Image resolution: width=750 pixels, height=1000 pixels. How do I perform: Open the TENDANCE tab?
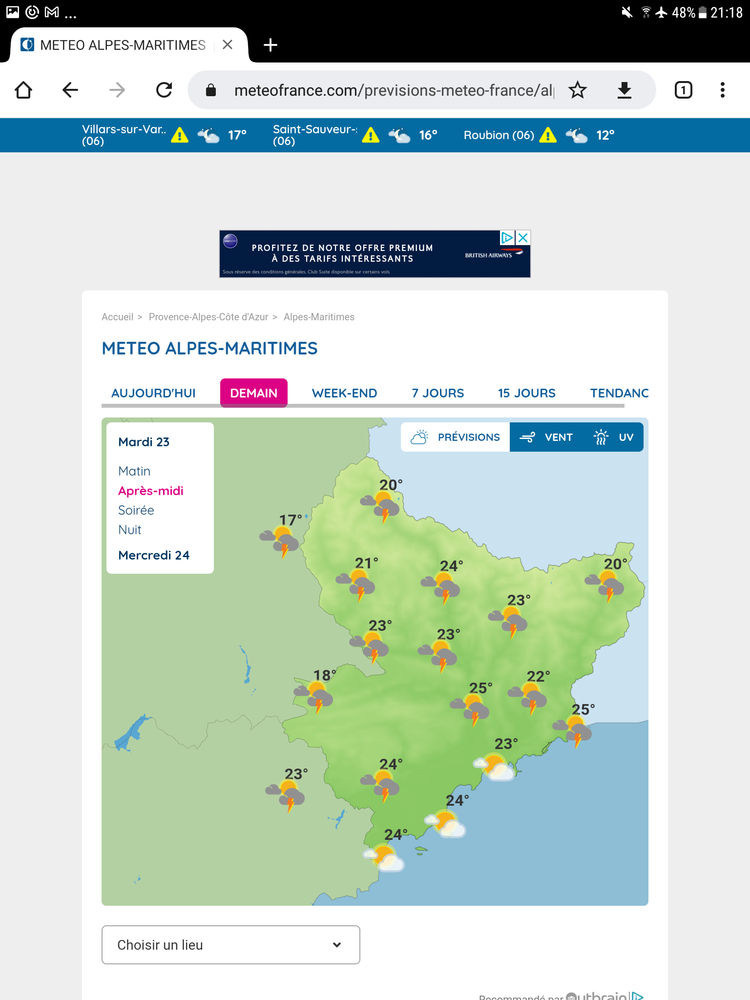(x=619, y=393)
